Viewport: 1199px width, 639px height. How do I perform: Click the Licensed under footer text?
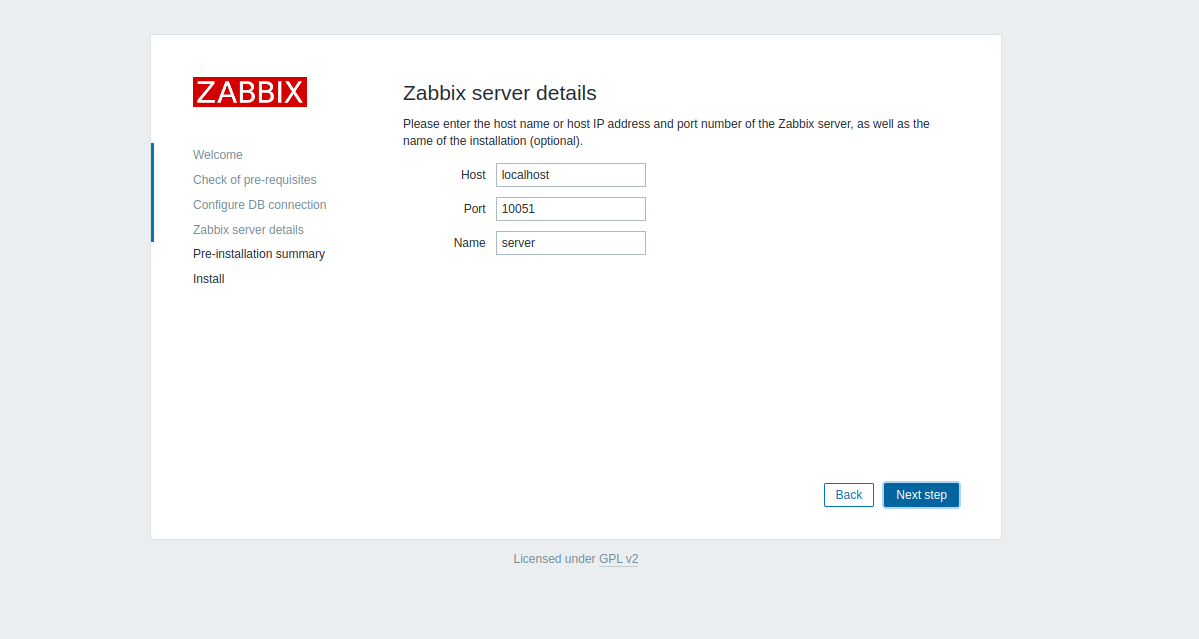click(554, 559)
